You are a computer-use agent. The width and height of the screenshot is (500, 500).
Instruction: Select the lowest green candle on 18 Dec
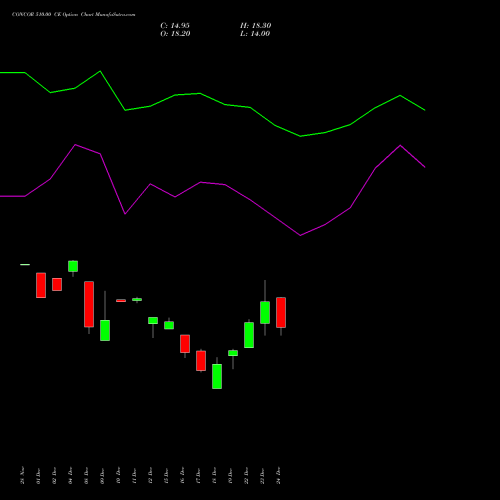click(x=217, y=376)
